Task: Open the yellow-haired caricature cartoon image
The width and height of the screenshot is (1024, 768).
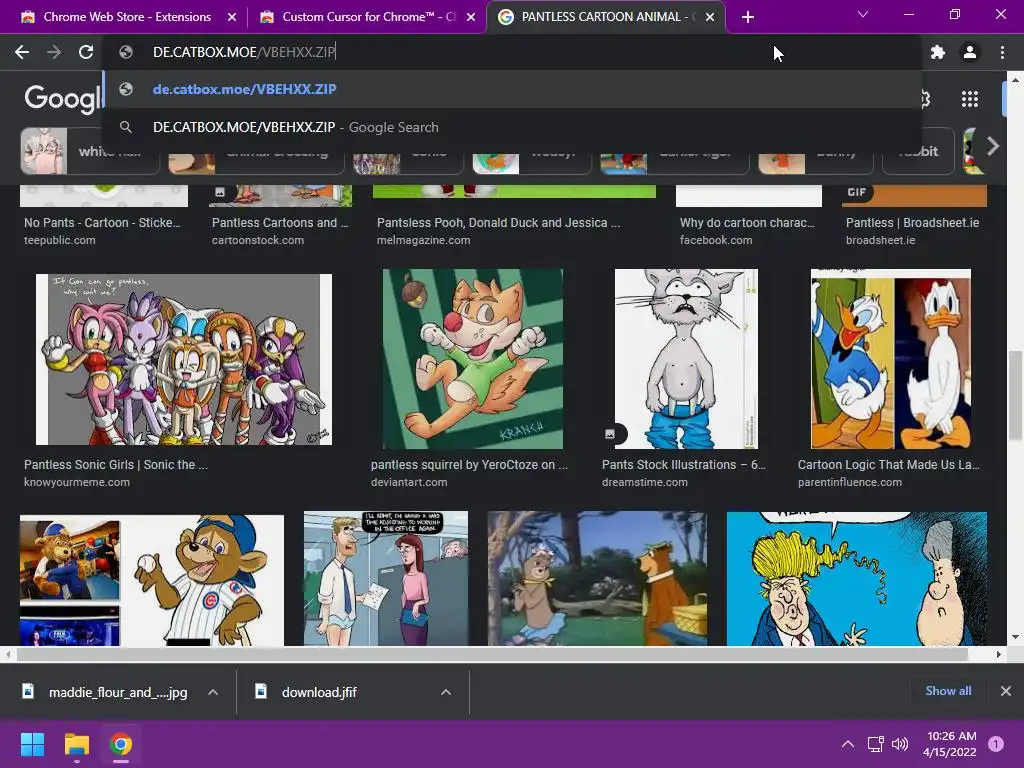Action: pos(857,579)
